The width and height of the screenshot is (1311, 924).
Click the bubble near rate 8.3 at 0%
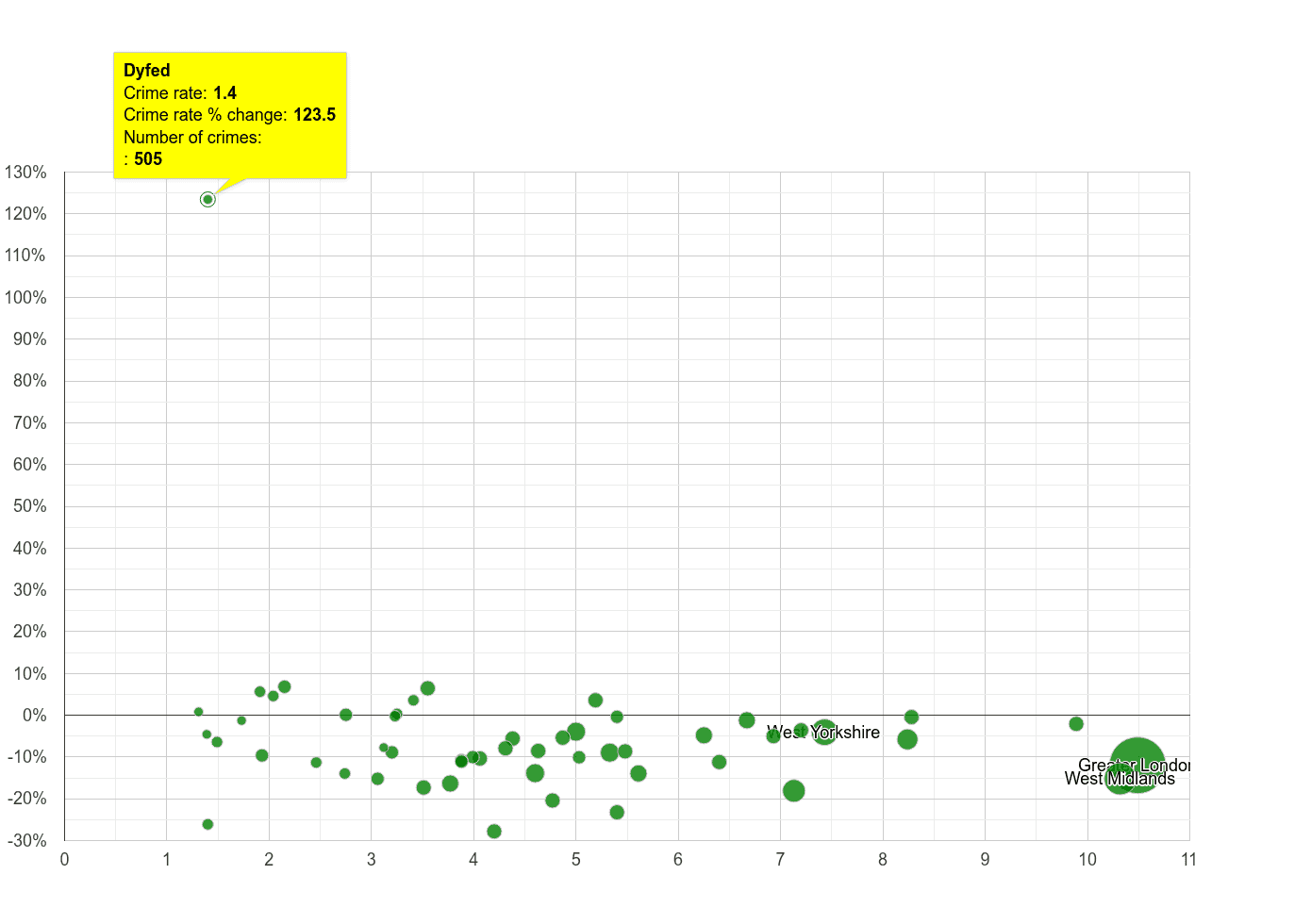[x=911, y=717]
